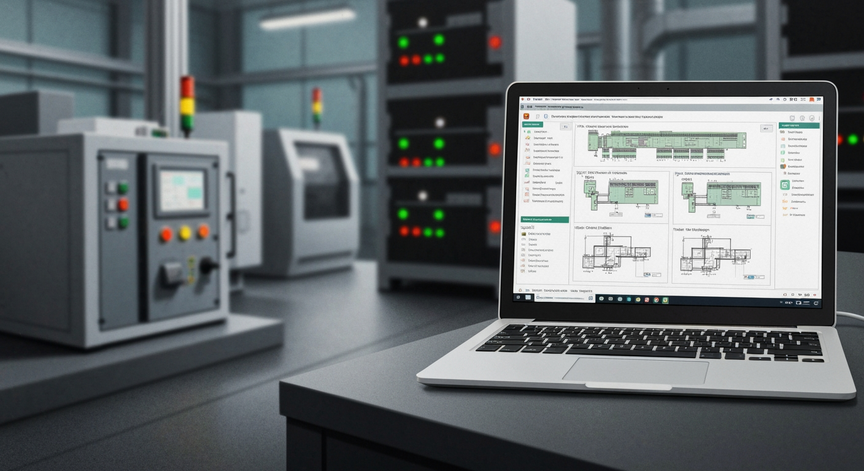The height and width of the screenshot is (471, 864).
Task: Click the blue button under bottom-right floor plan
Action: [x=750, y=277]
